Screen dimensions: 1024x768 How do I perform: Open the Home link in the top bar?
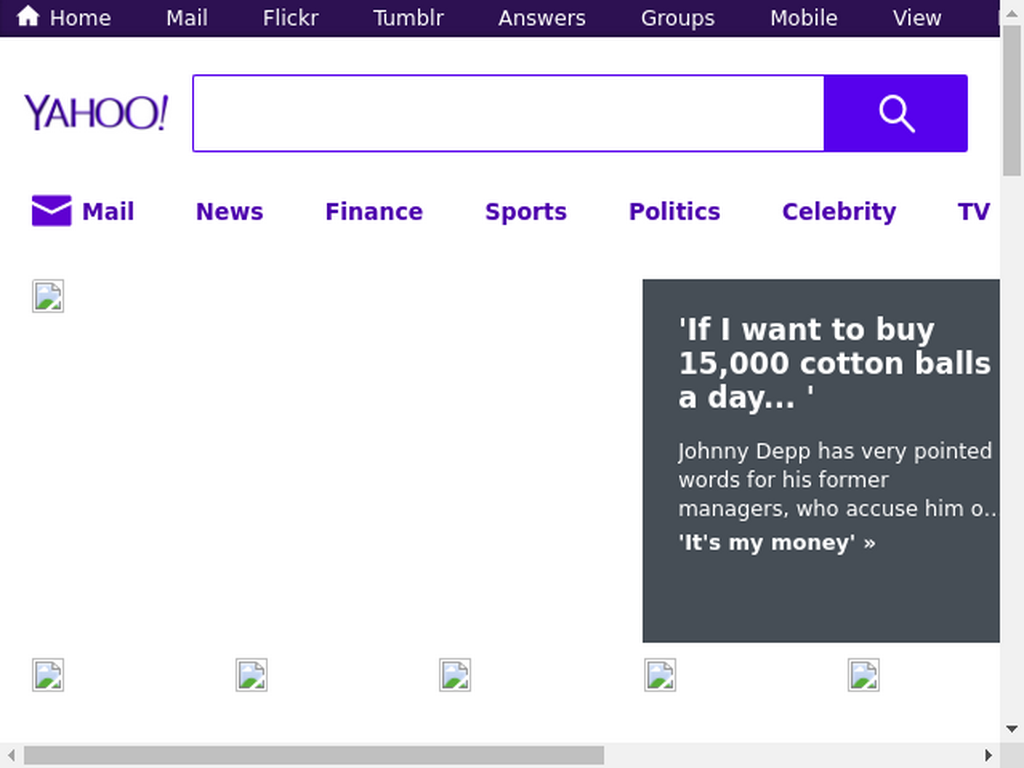(x=80, y=18)
